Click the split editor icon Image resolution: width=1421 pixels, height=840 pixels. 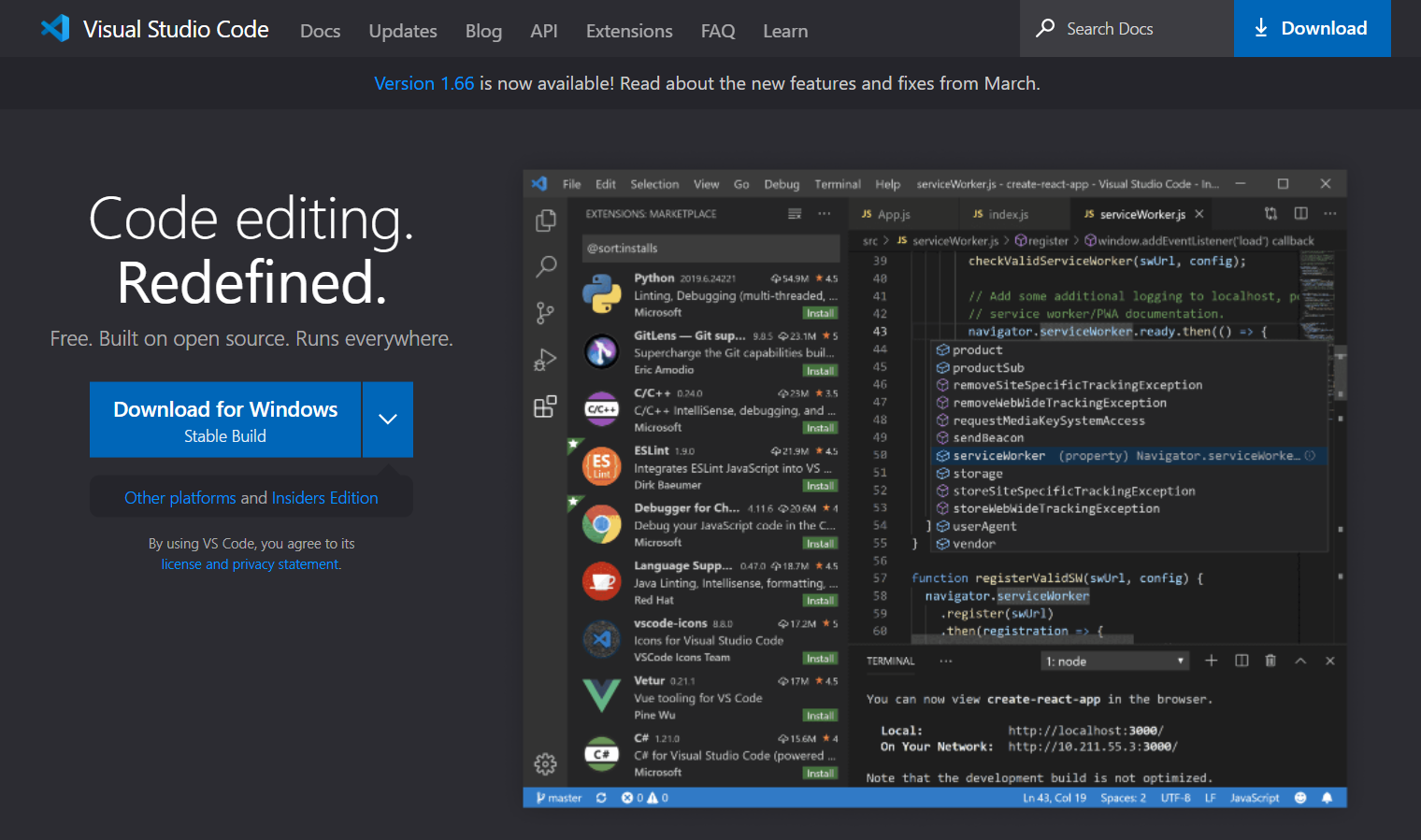coord(1300,214)
